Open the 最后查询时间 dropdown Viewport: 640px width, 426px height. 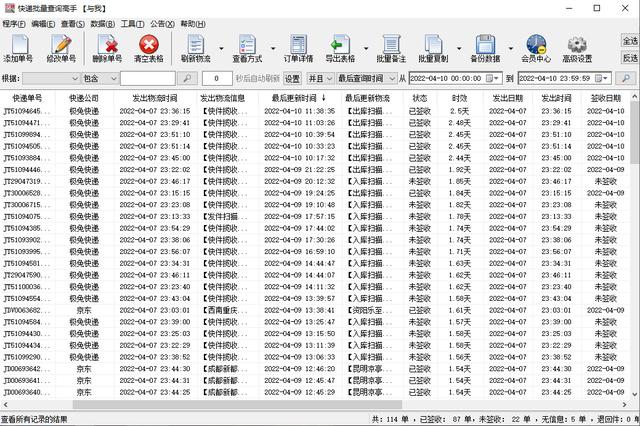(366, 78)
